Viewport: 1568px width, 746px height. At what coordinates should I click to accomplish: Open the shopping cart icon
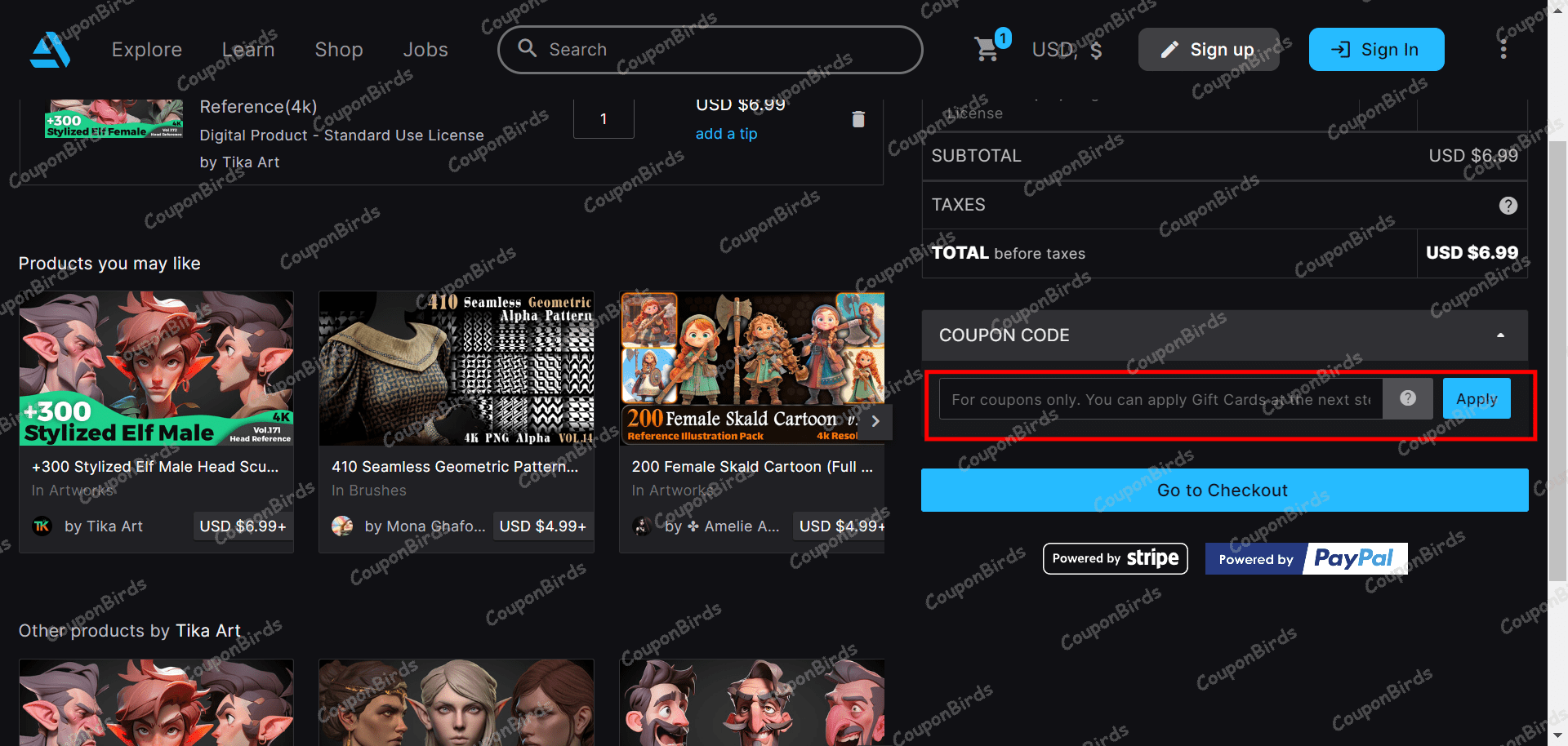click(987, 49)
